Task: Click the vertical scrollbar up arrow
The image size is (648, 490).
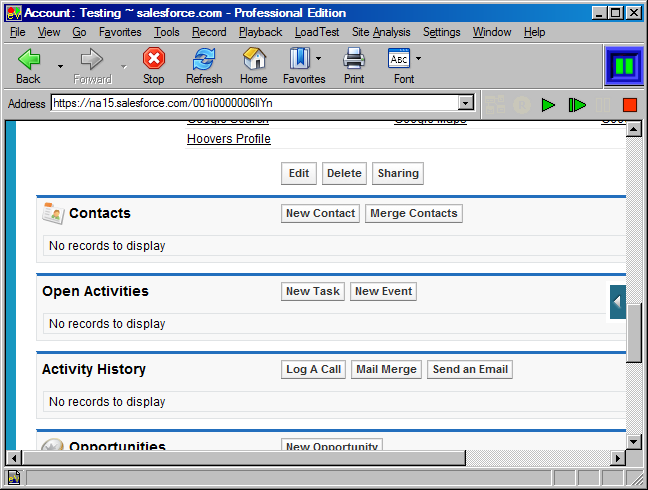Action: (x=634, y=130)
